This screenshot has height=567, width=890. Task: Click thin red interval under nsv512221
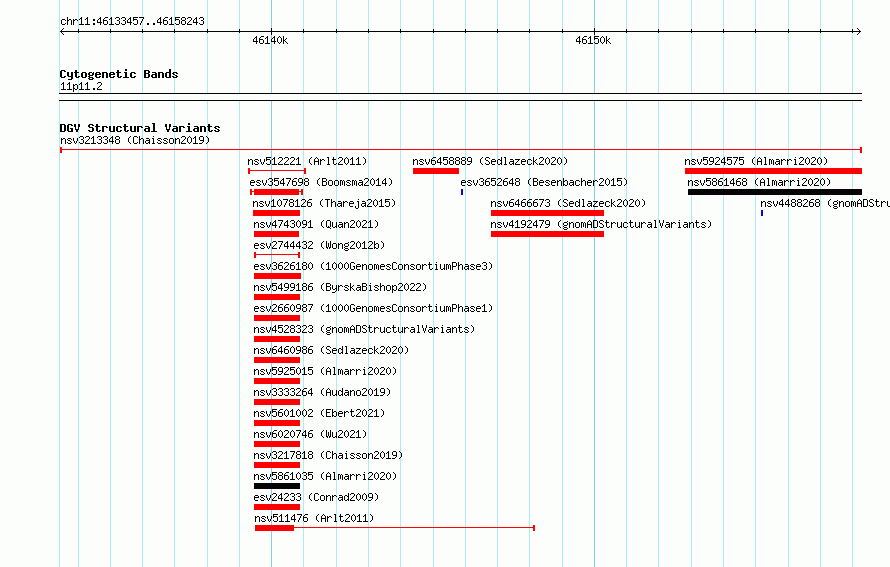point(277,171)
